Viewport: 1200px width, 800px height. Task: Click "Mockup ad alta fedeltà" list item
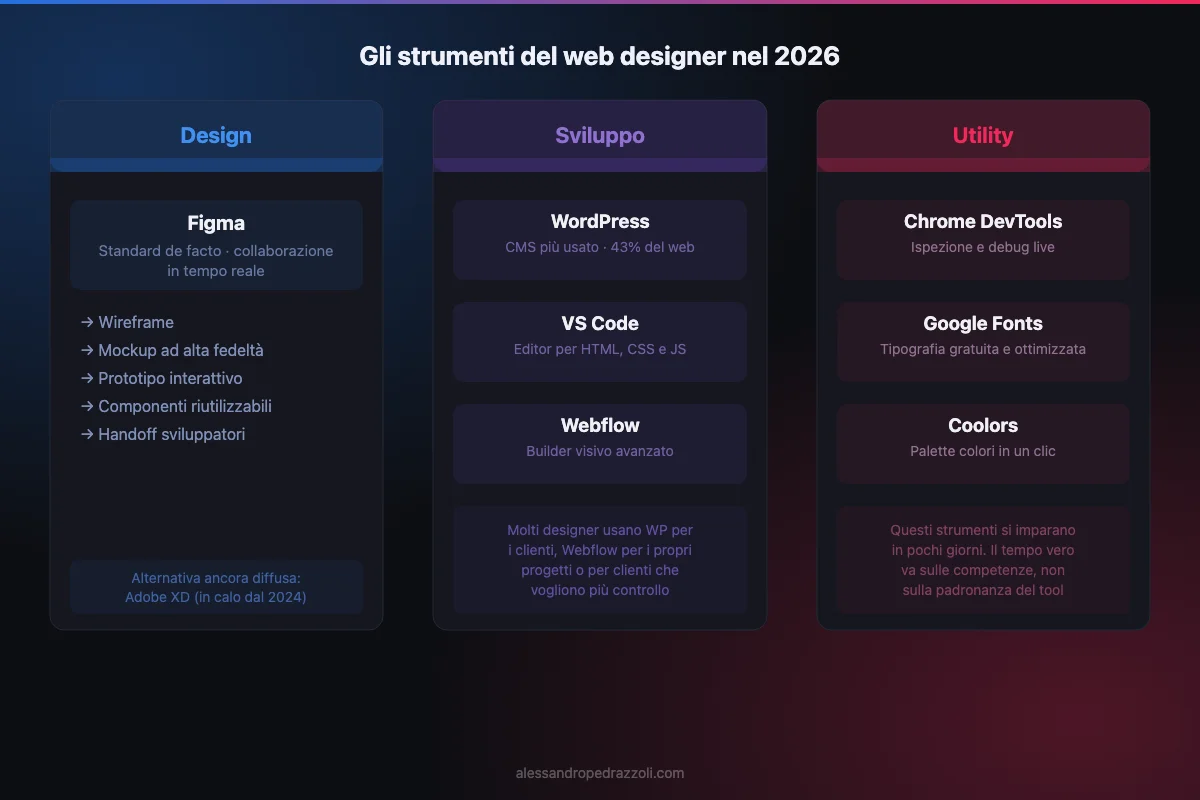click(172, 350)
